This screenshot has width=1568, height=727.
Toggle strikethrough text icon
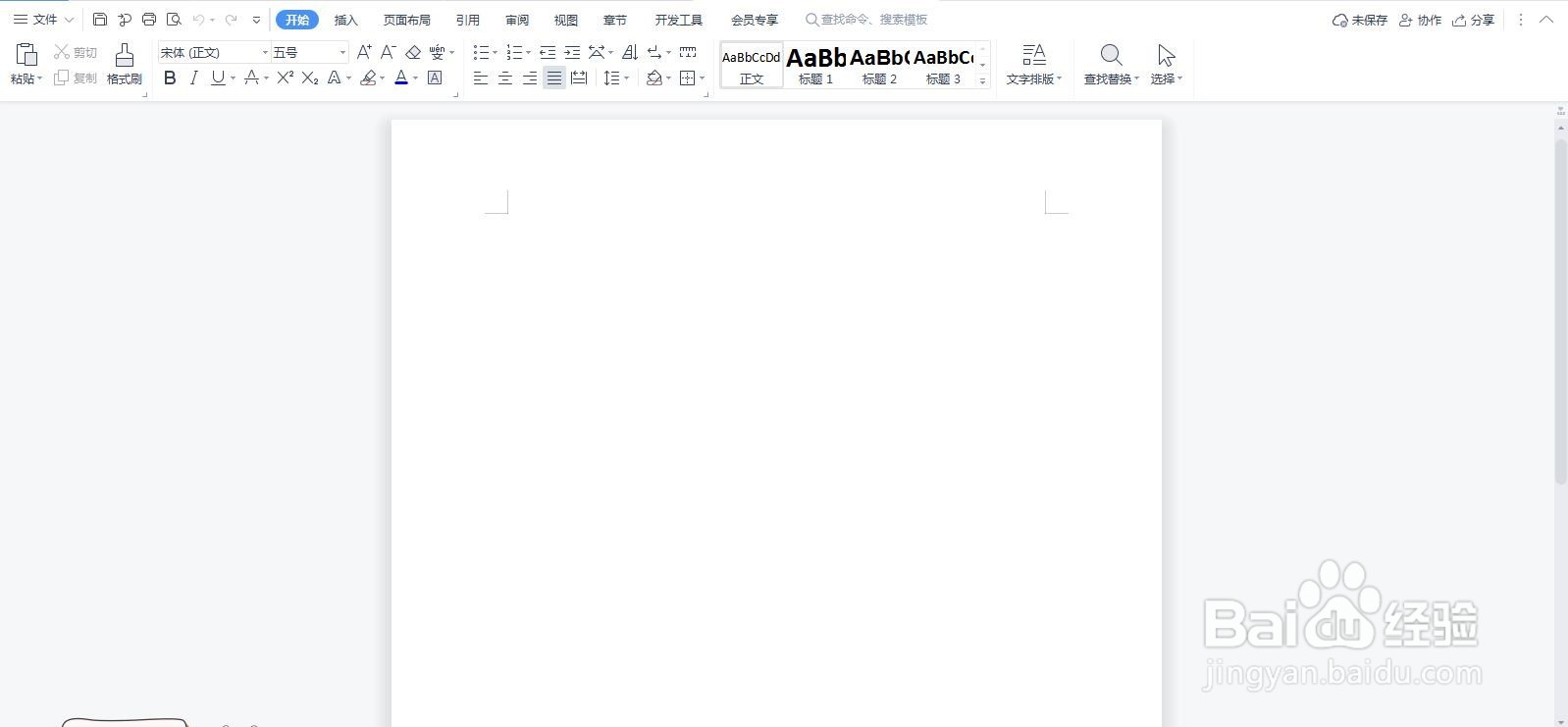[x=252, y=78]
